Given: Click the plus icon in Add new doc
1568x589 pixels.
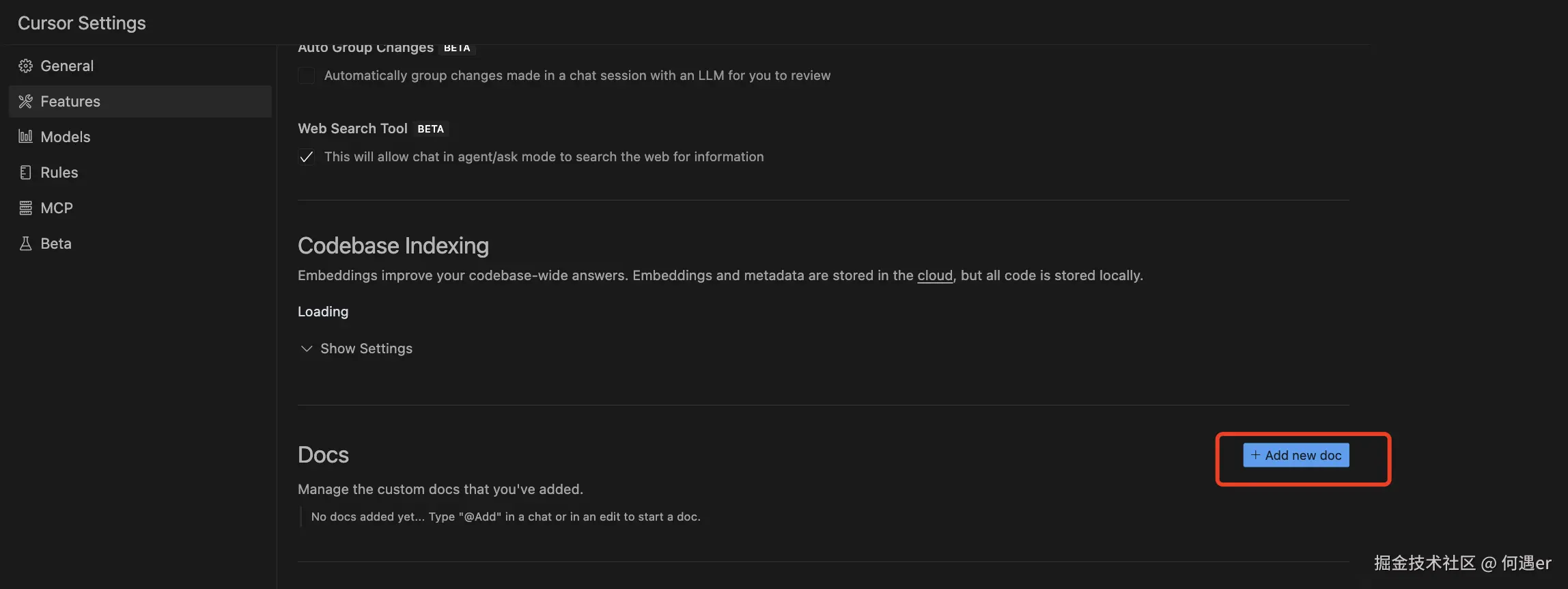Looking at the screenshot, I should (1255, 455).
